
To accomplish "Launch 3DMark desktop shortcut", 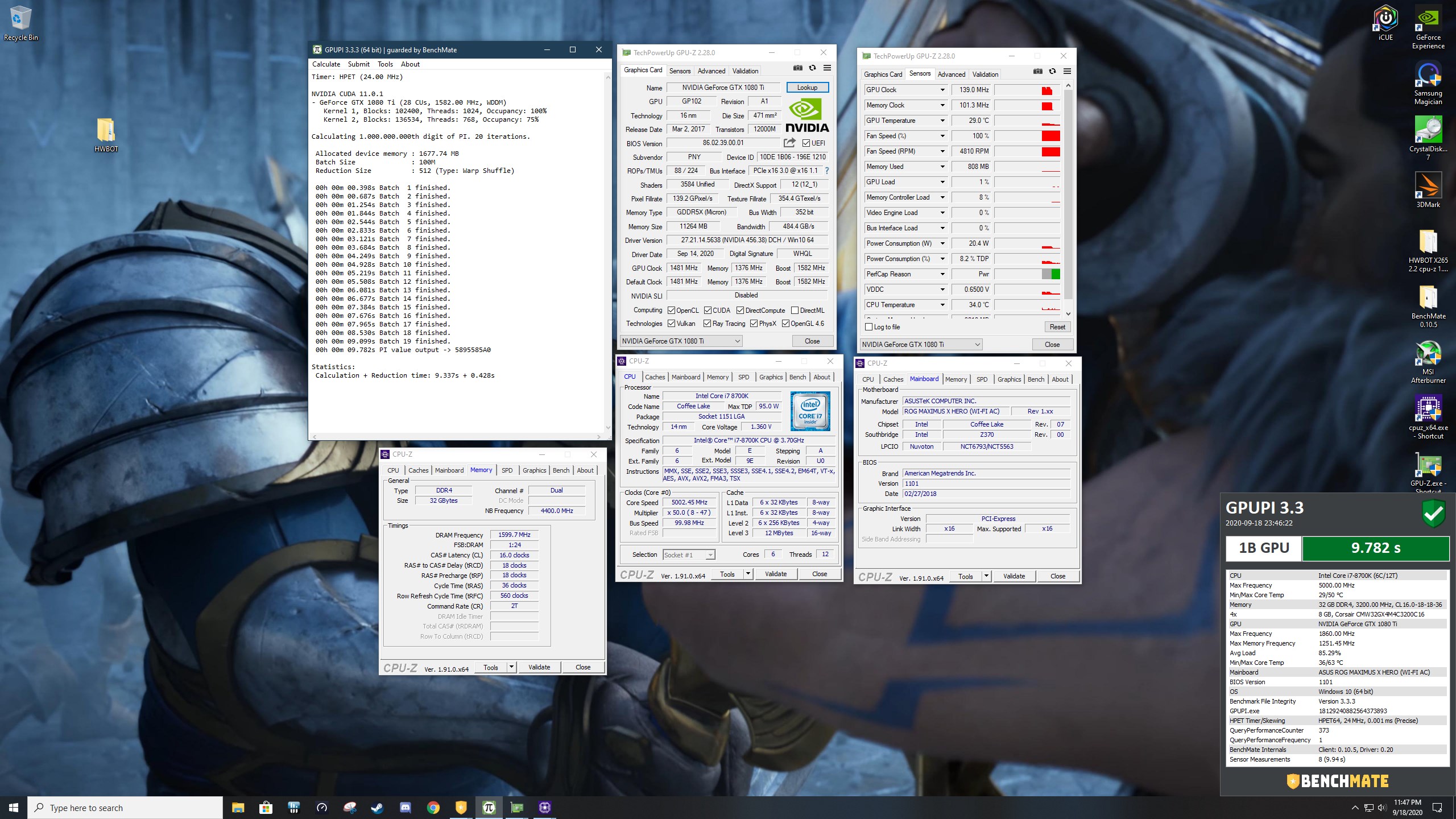I will tap(1428, 190).
